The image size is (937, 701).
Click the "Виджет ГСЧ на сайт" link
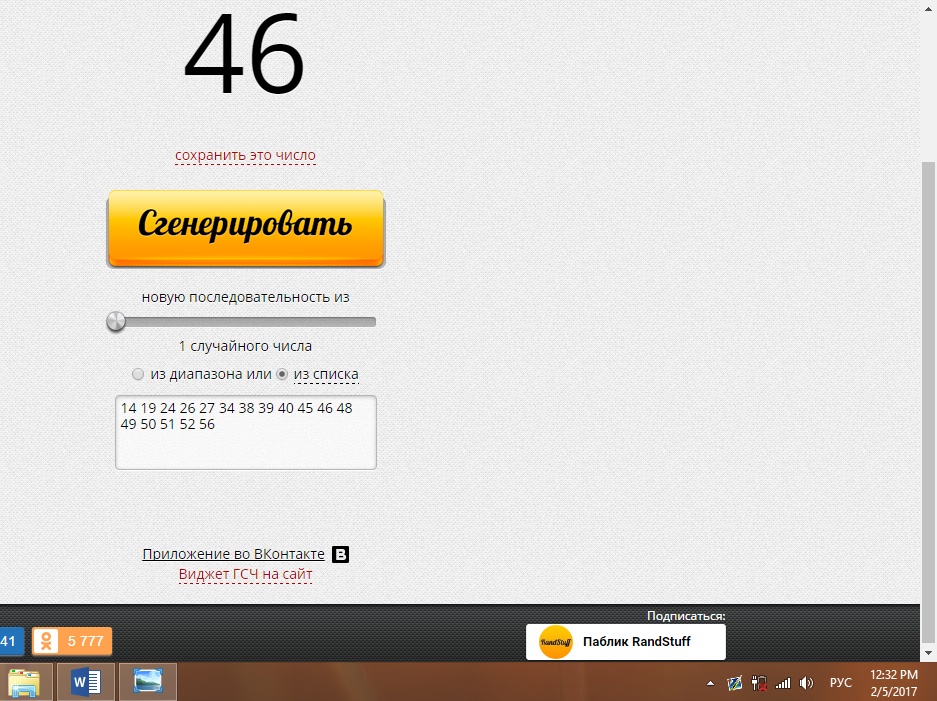tap(245, 574)
